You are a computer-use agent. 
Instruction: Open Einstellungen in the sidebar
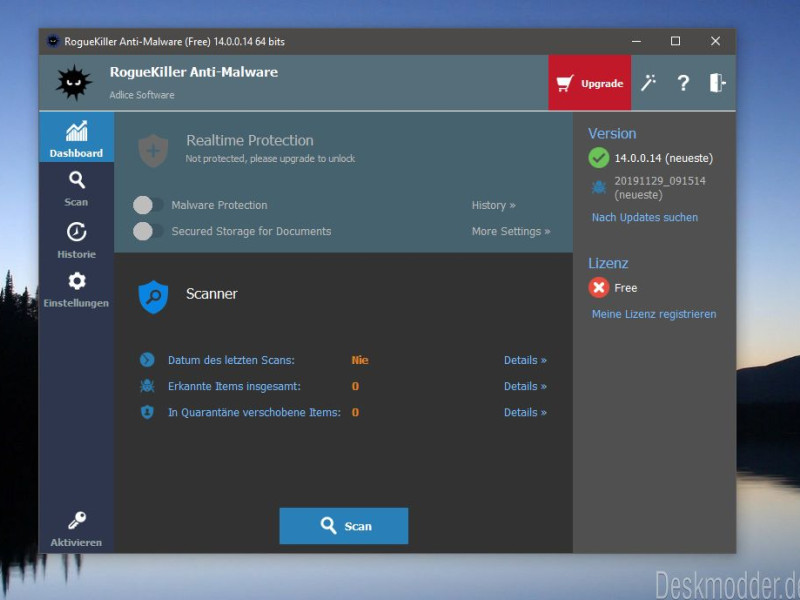pyautogui.click(x=77, y=290)
